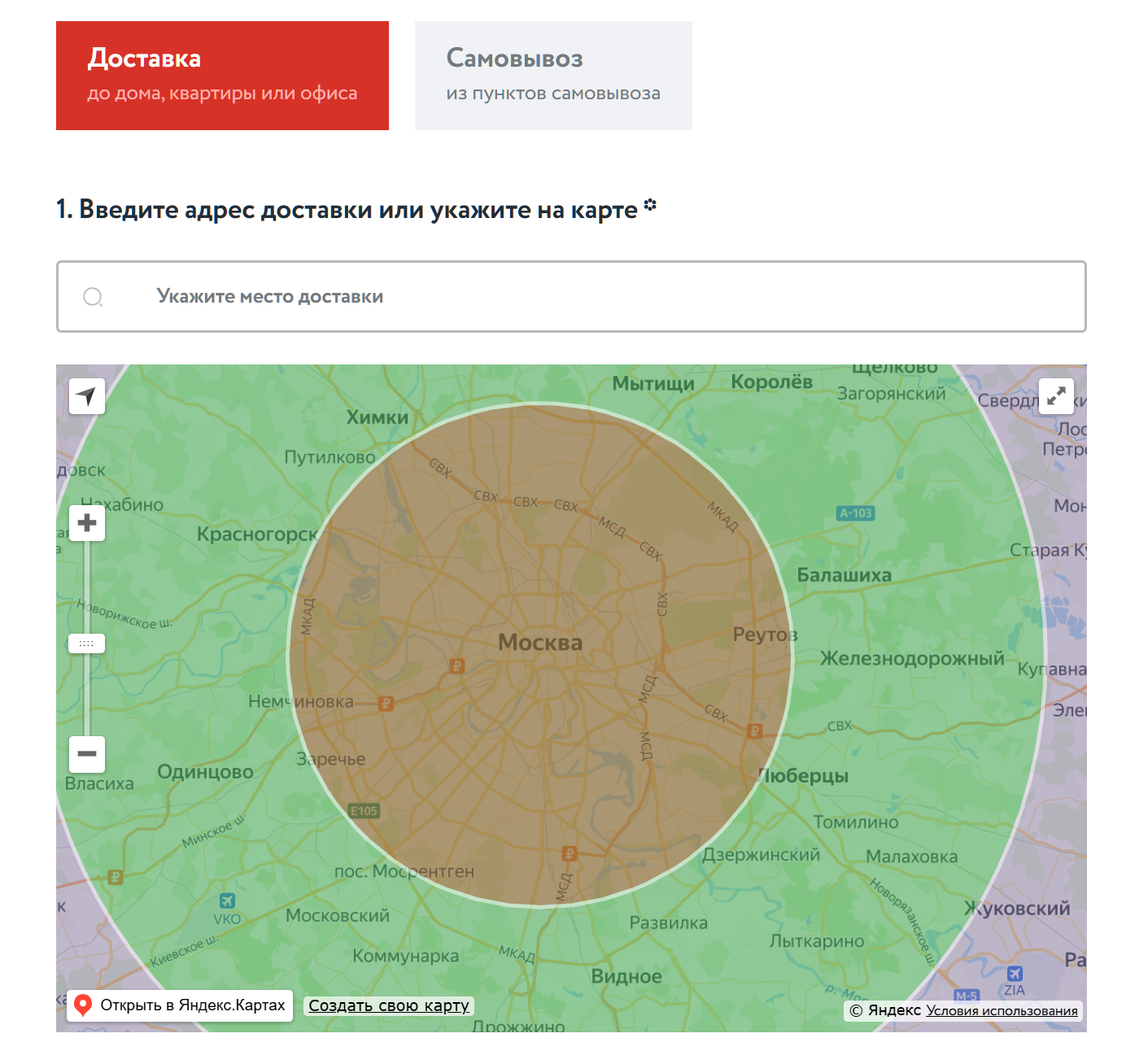Follow the Создать свою карту link
Screen dimensions: 1139x1064
pos(389,1005)
